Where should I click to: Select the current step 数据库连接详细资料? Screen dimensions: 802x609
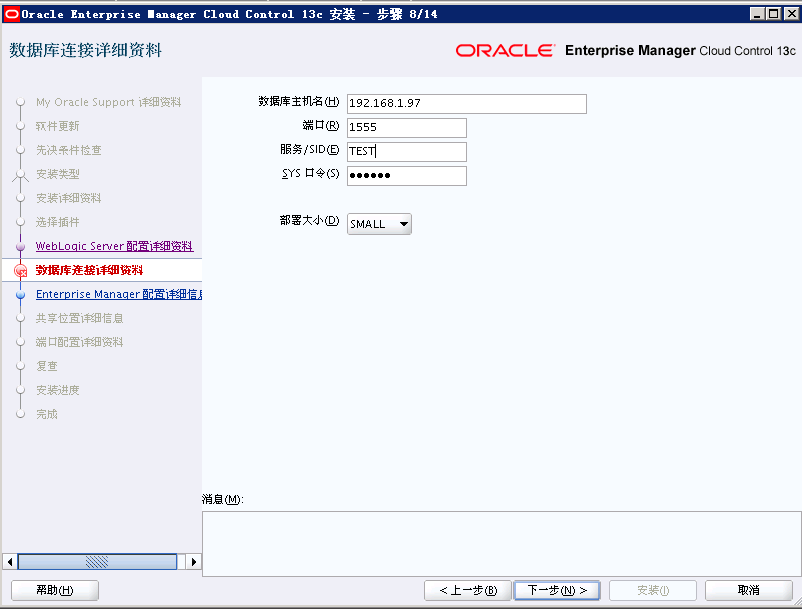[90, 270]
